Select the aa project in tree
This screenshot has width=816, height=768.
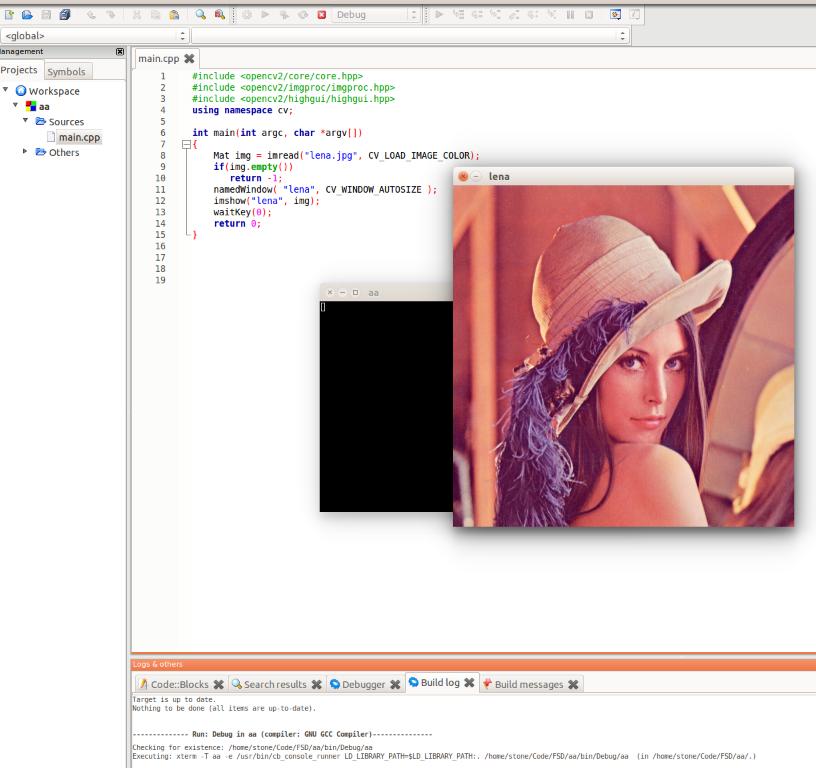[x=44, y=107]
